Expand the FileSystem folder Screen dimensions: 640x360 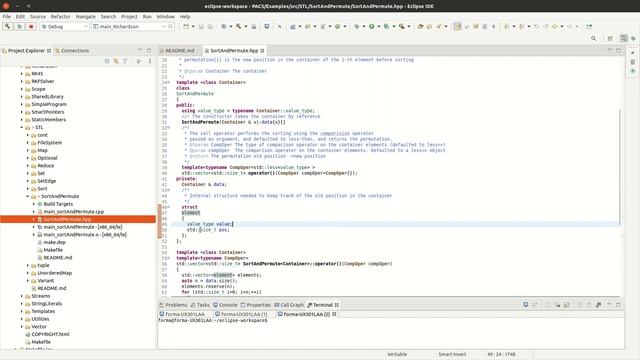28,143
